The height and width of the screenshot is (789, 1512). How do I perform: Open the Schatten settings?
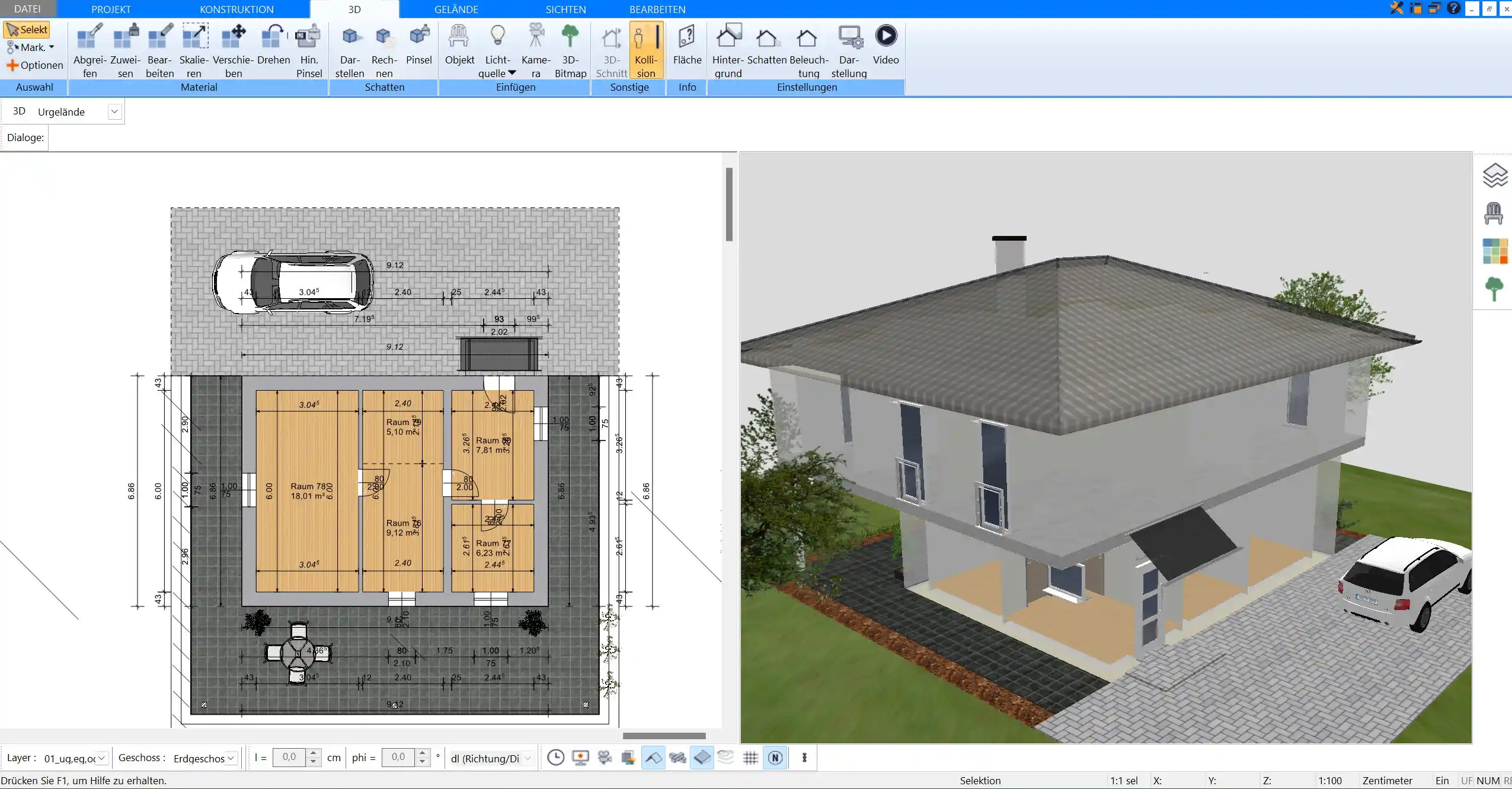(767, 44)
